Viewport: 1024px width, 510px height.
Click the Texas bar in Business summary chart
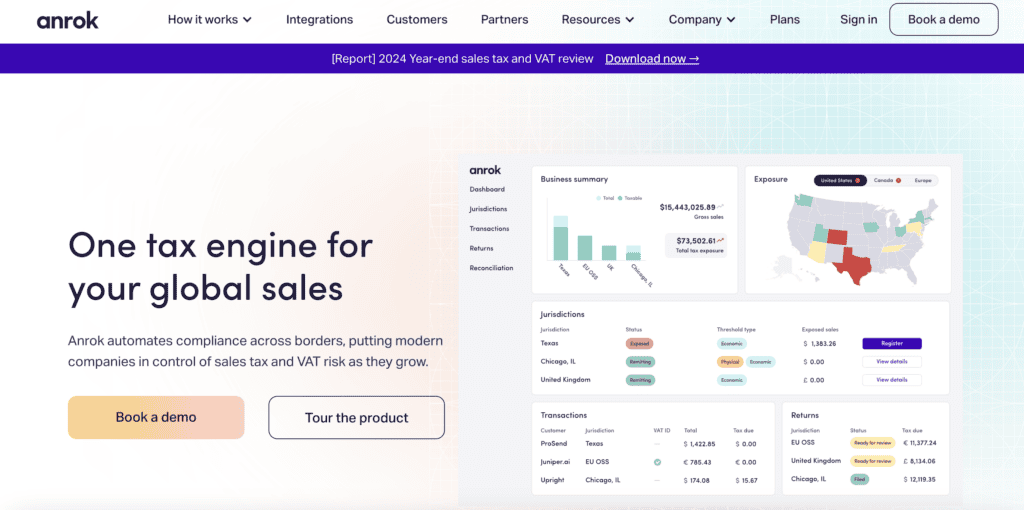pyautogui.click(x=560, y=238)
